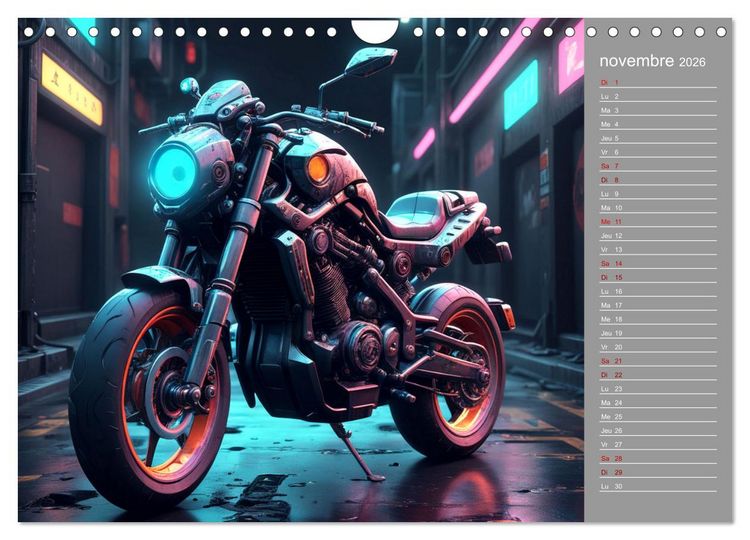Screen dimensions: 750x540
Task: Click the last date row 'Lu 30'
Action: point(658,486)
